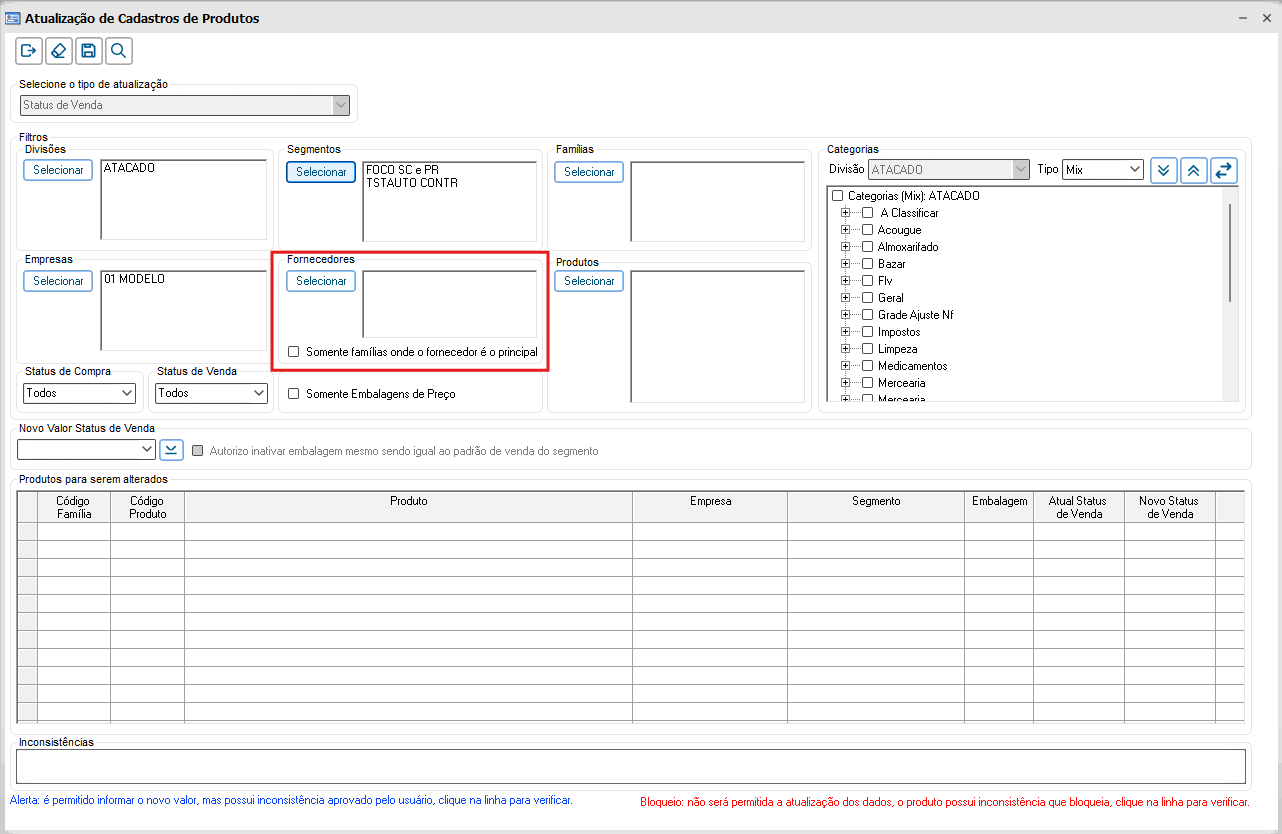Tick the 'Categorias (Mix): ATACADO' root checkbox

pyautogui.click(x=838, y=196)
